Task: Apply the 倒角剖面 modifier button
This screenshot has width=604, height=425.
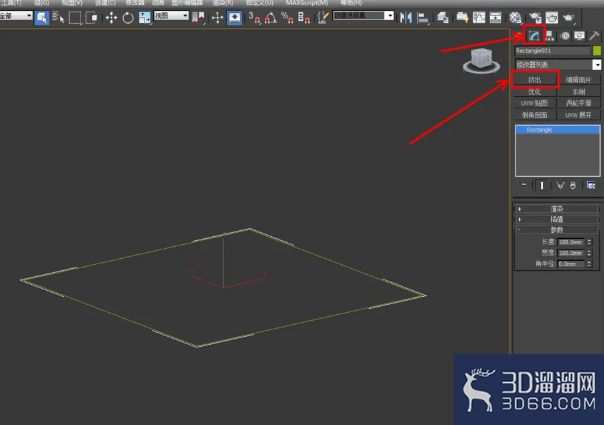Action: click(535, 115)
